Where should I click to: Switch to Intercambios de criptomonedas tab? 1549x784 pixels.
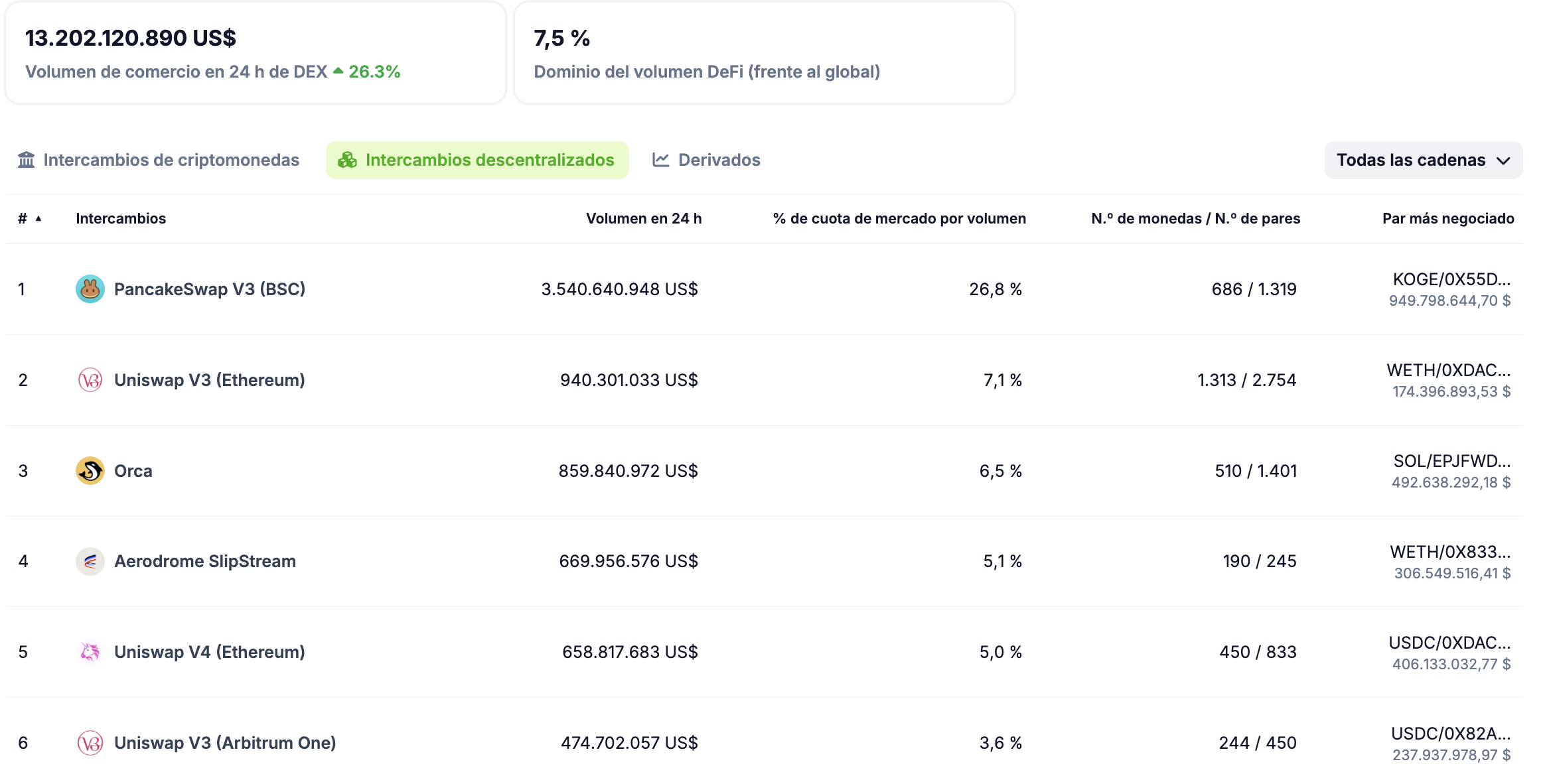click(x=171, y=160)
